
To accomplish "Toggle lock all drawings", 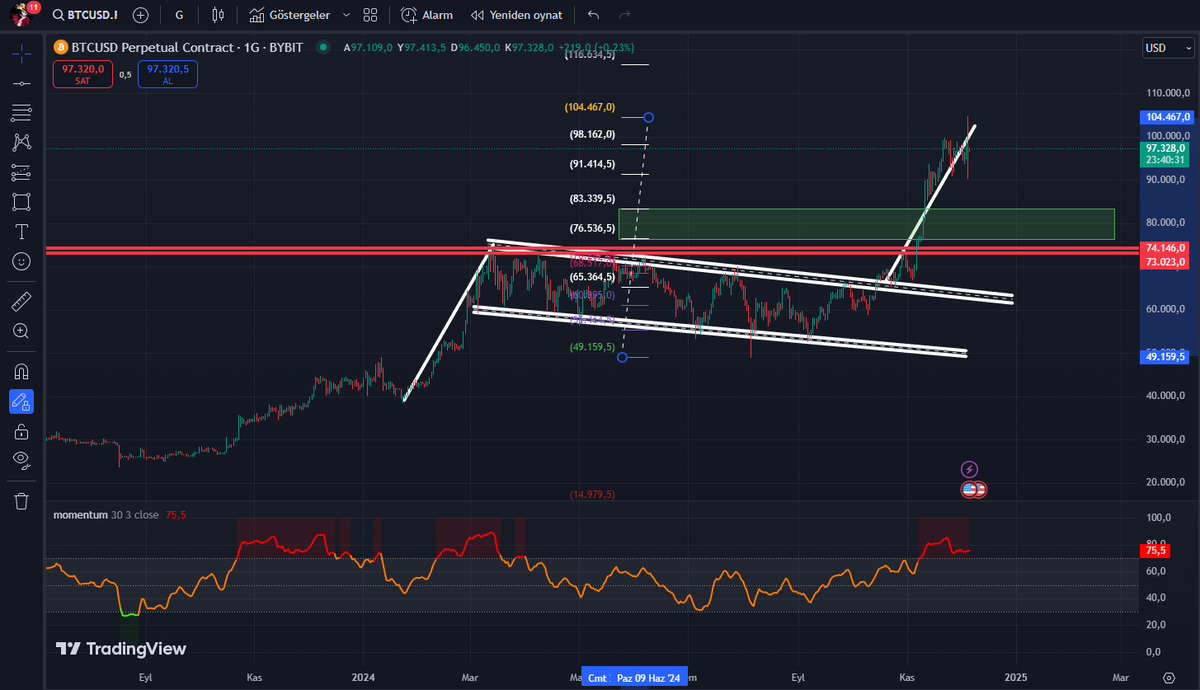I will [21, 431].
